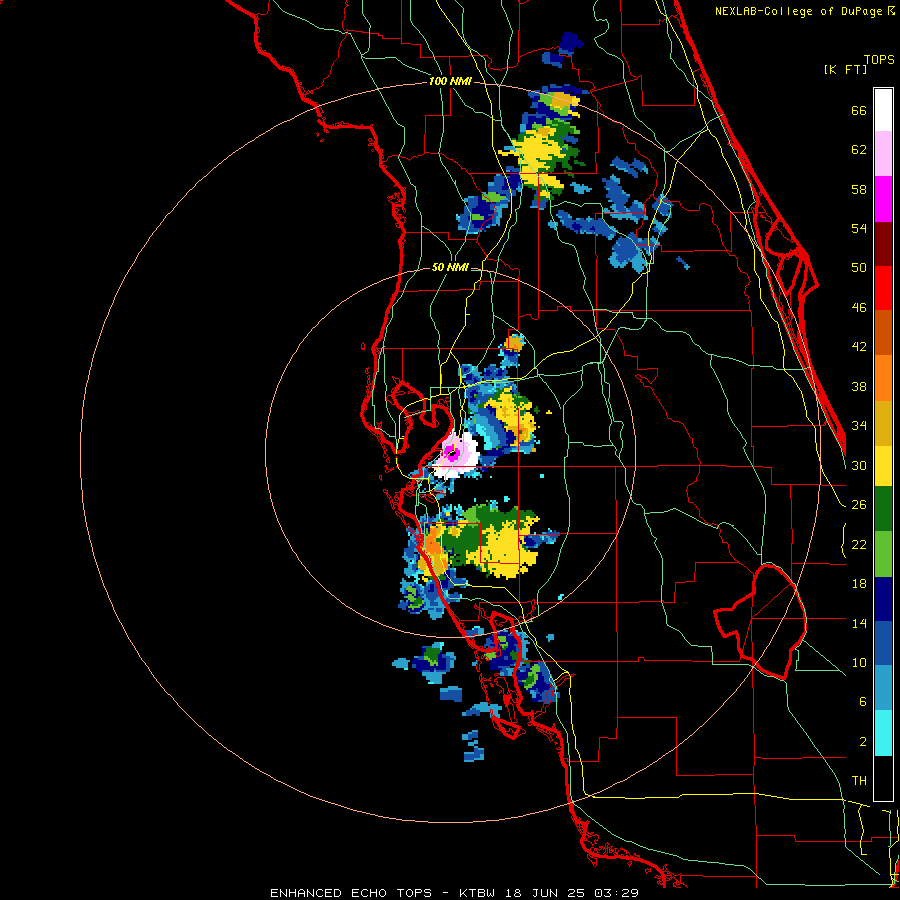Pick the navy blue swatch on the scale

[883, 599]
